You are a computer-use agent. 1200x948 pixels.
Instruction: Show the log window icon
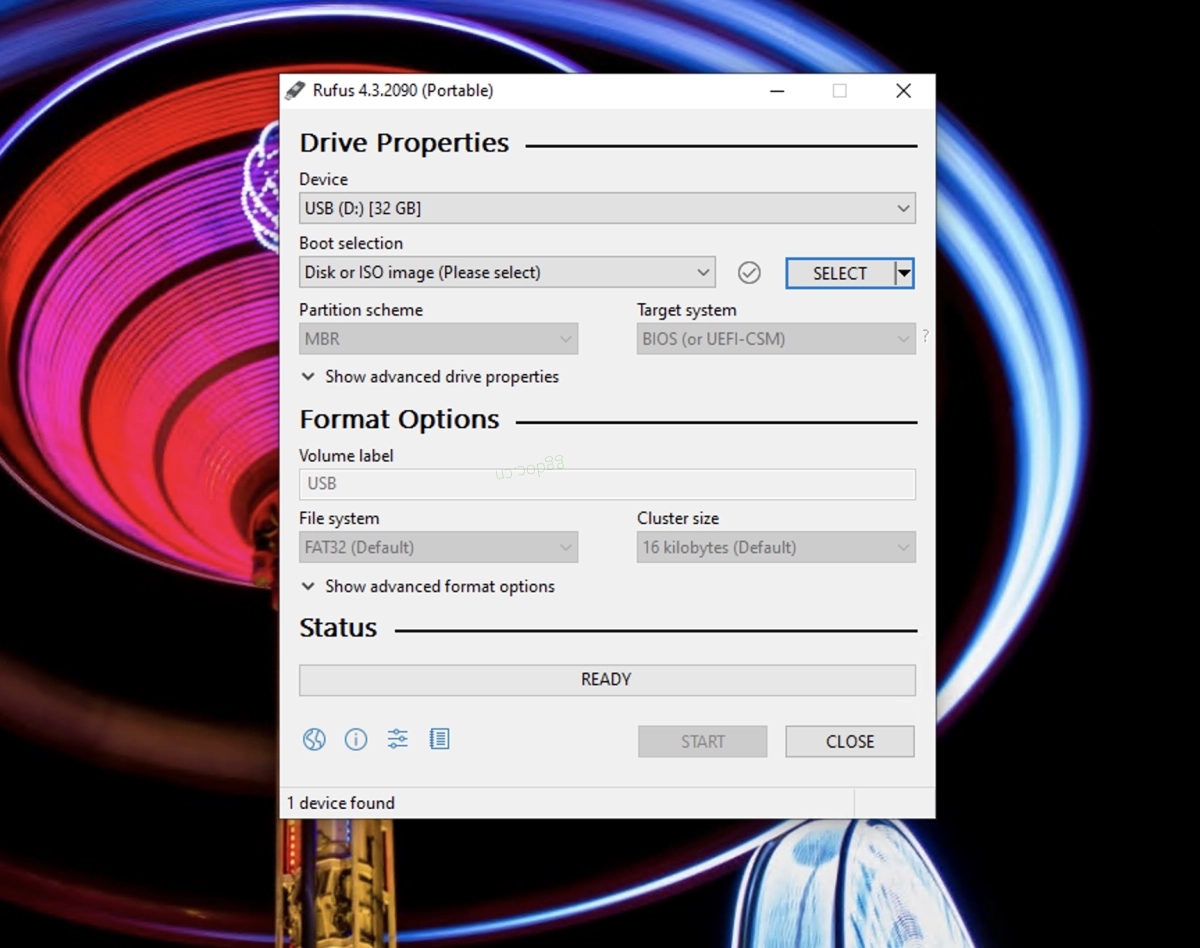[x=439, y=739]
